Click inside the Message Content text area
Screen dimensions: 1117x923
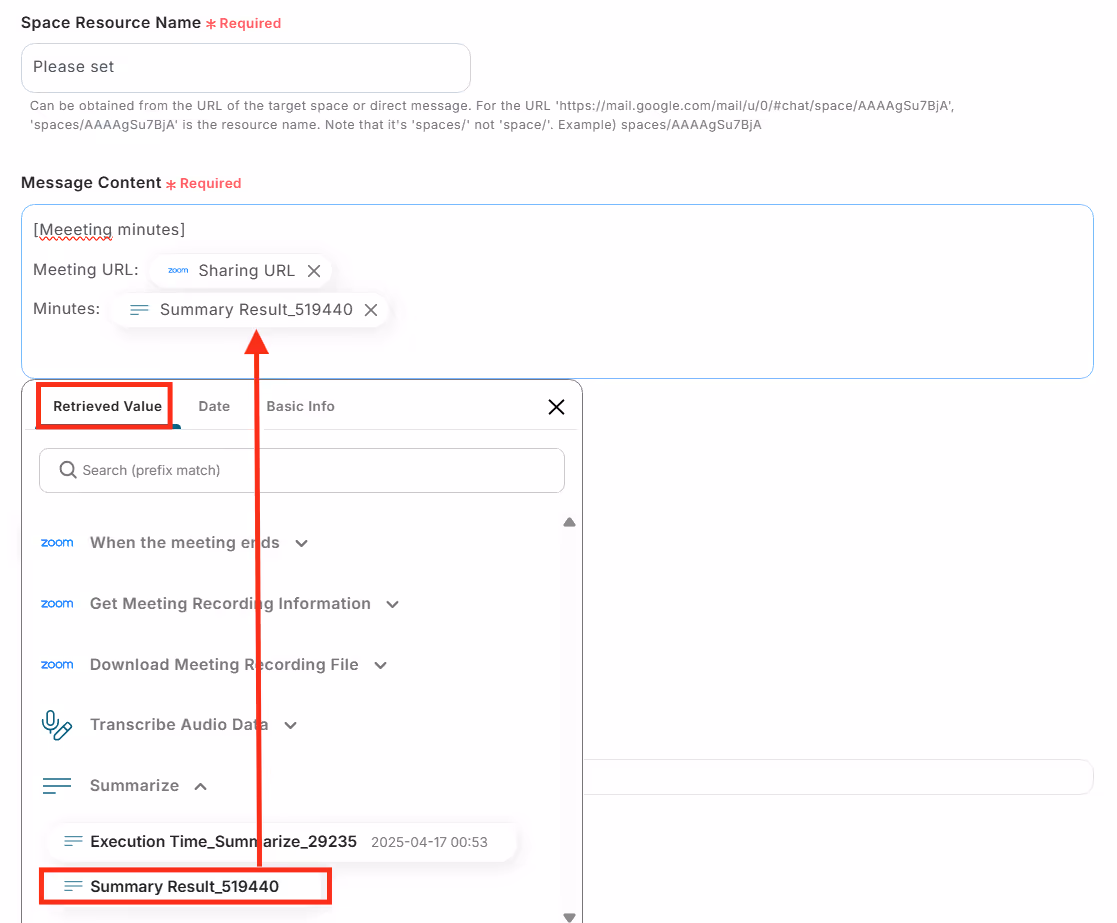(x=557, y=291)
